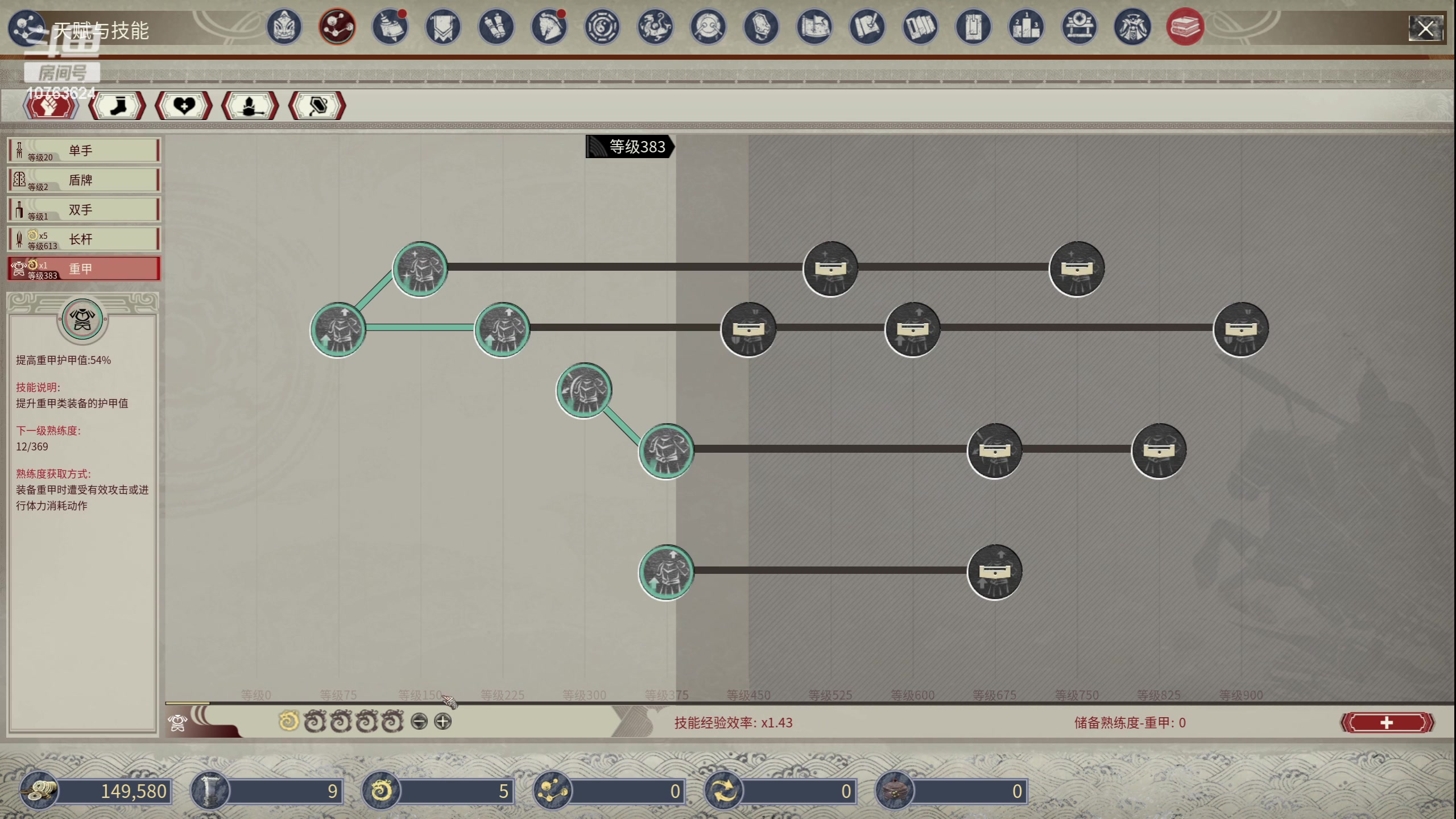Select the 单手 one-handed skill category
Image resolution: width=1456 pixels, height=819 pixels.
click(x=84, y=151)
